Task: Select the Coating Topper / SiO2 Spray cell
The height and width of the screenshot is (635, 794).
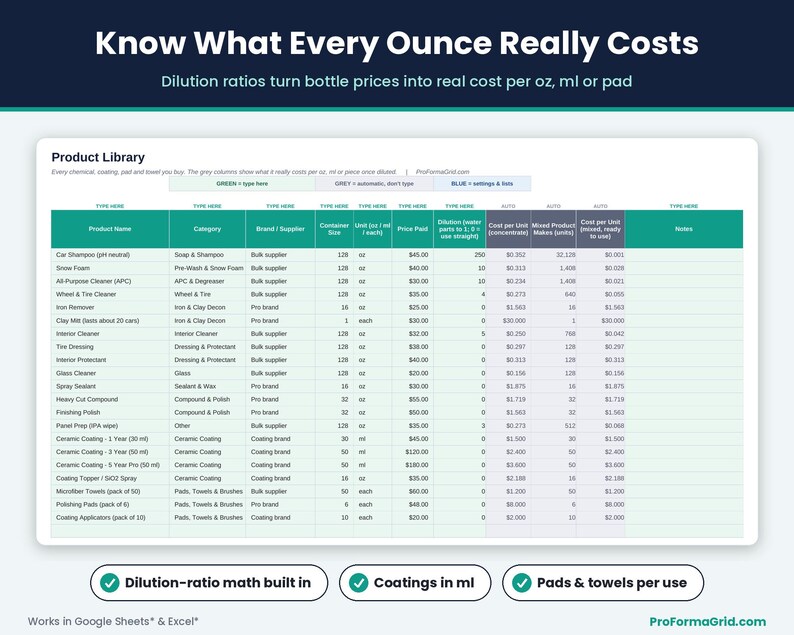Action: (x=110, y=479)
